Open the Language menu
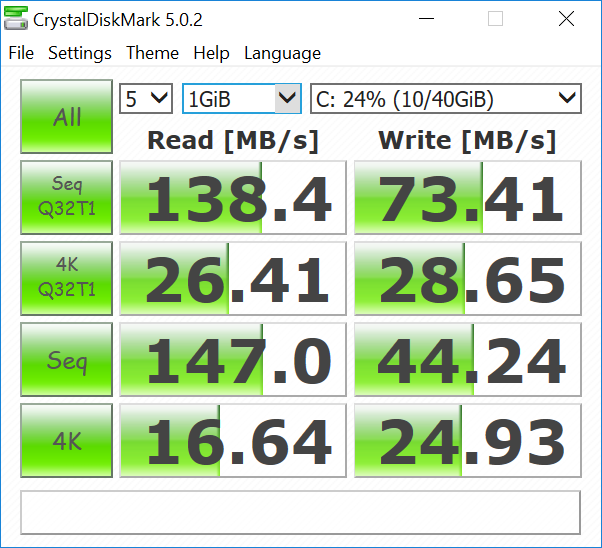 click(x=282, y=53)
